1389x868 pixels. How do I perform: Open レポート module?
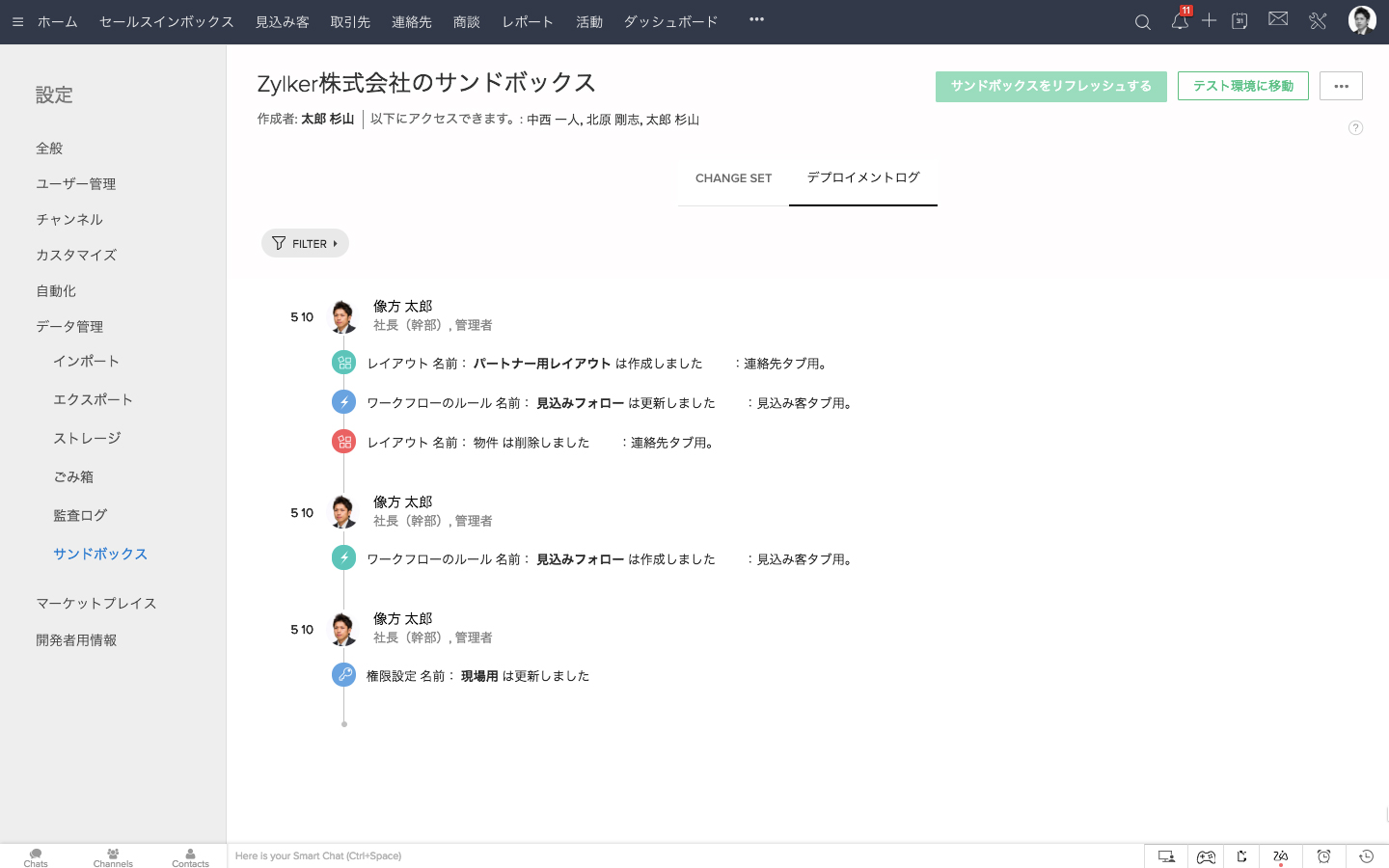pyautogui.click(x=528, y=21)
